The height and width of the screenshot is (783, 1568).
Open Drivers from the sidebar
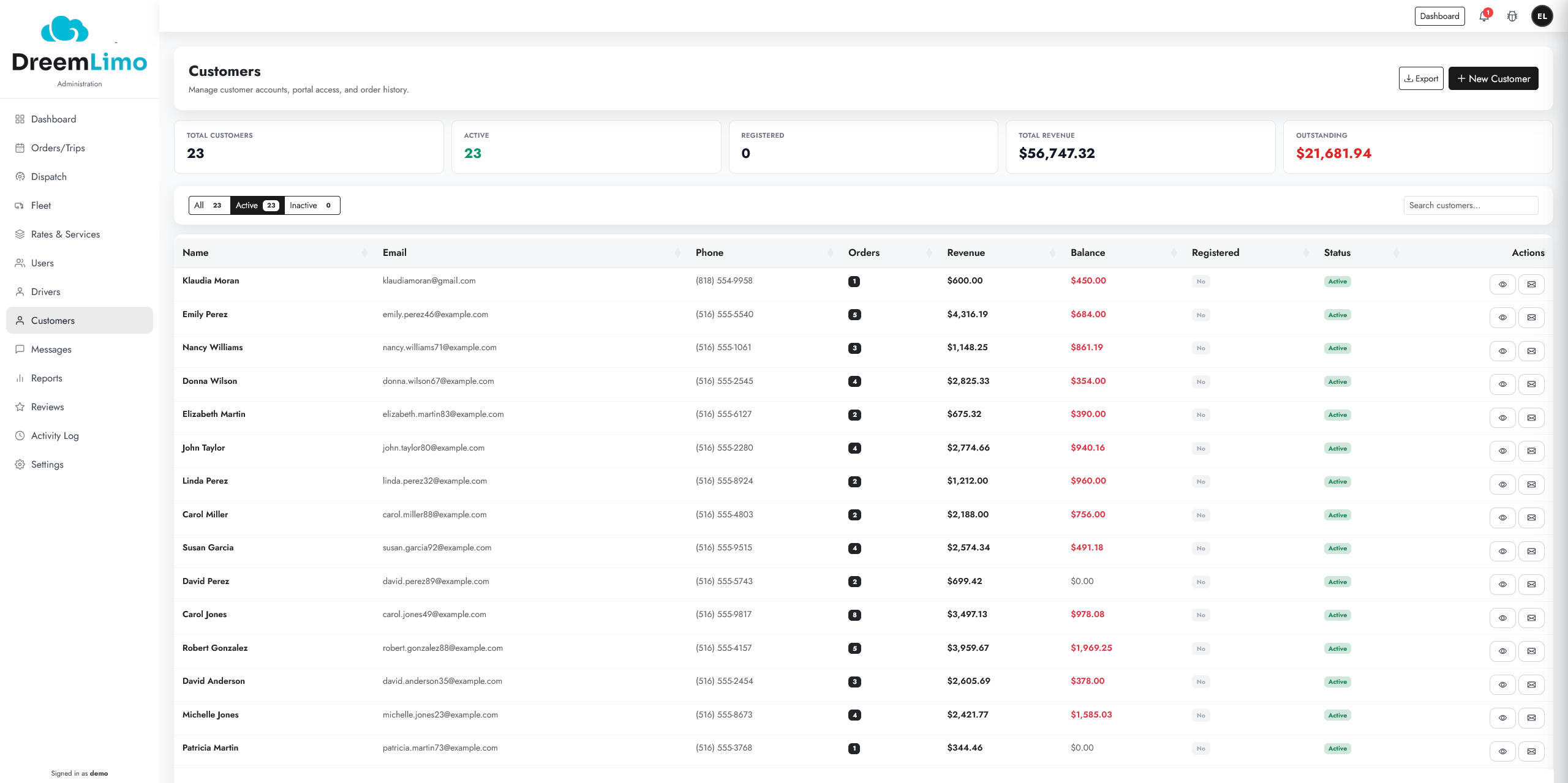(x=80, y=291)
